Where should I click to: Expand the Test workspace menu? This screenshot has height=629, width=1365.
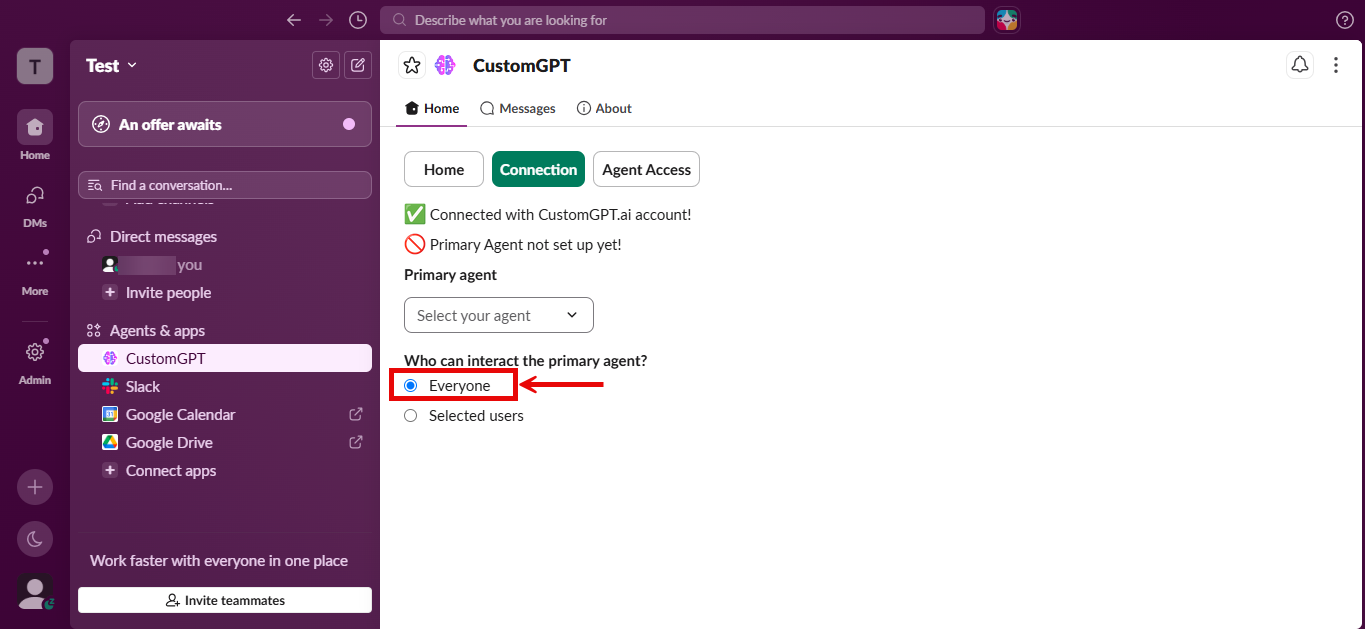(x=112, y=65)
